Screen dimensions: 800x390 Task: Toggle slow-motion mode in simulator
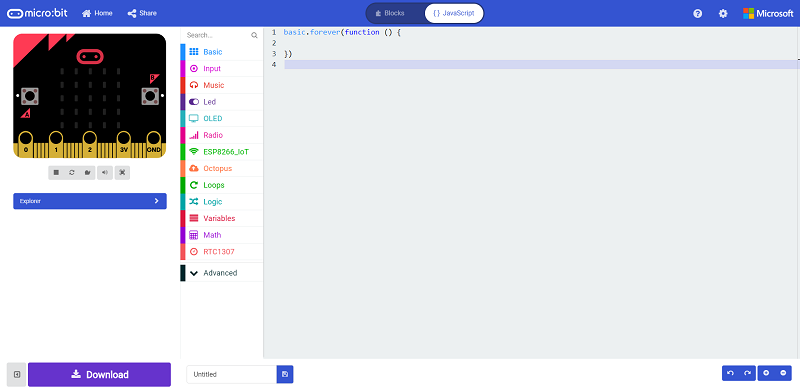click(x=88, y=173)
